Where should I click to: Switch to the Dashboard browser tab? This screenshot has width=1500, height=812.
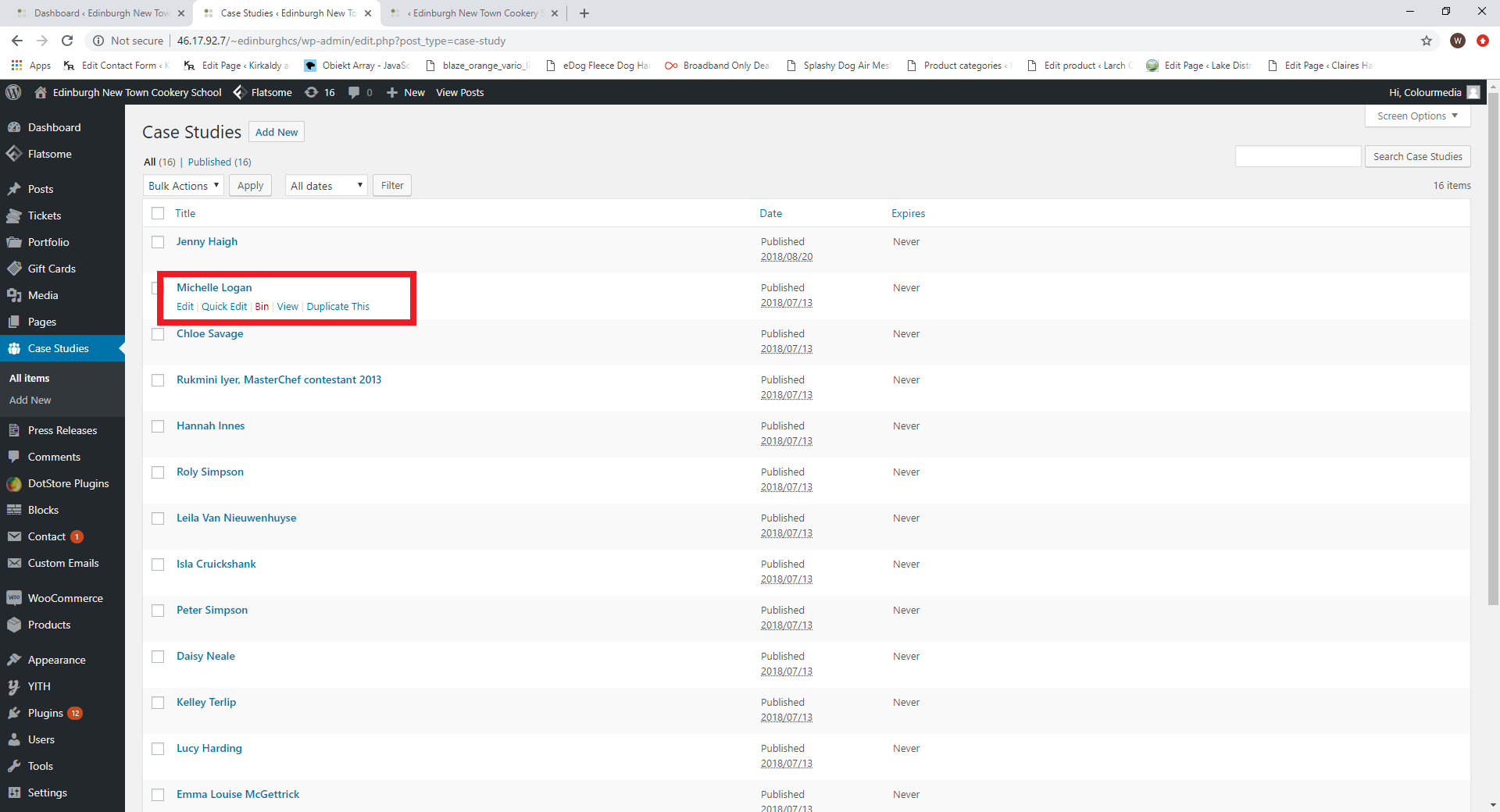(x=102, y=13)
